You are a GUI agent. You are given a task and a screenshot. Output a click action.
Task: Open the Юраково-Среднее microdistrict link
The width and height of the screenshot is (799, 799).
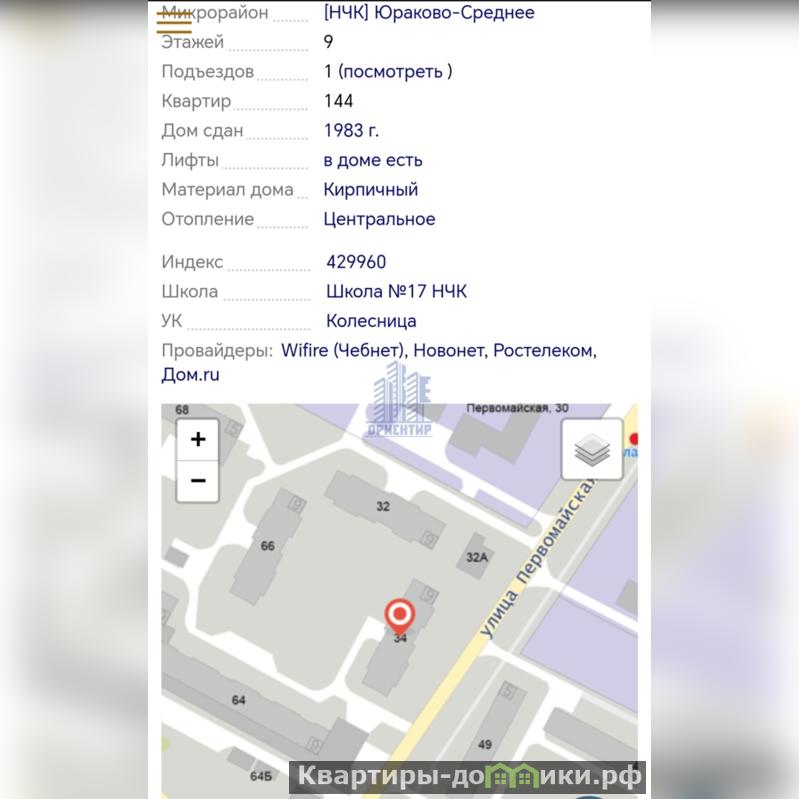coord(429,12)
